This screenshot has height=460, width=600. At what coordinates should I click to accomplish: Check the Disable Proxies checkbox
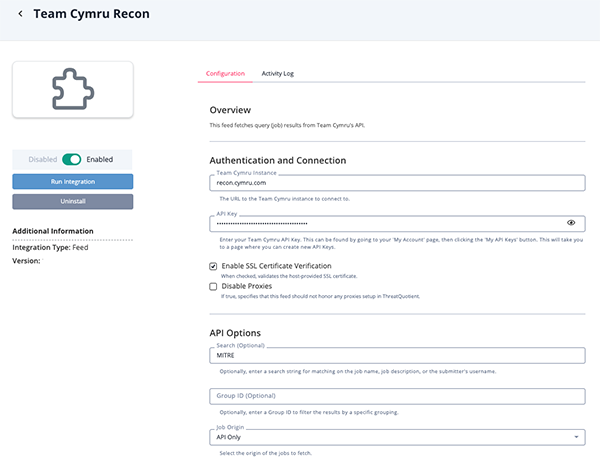pos(213,286)
